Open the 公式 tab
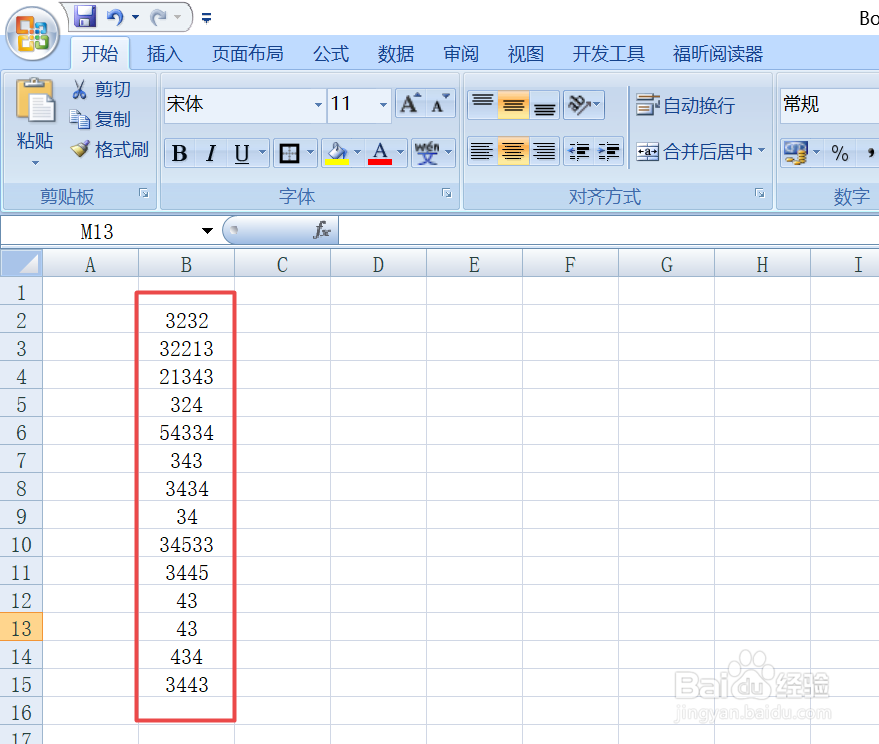The image size is (879, 744). pos(331,54)
